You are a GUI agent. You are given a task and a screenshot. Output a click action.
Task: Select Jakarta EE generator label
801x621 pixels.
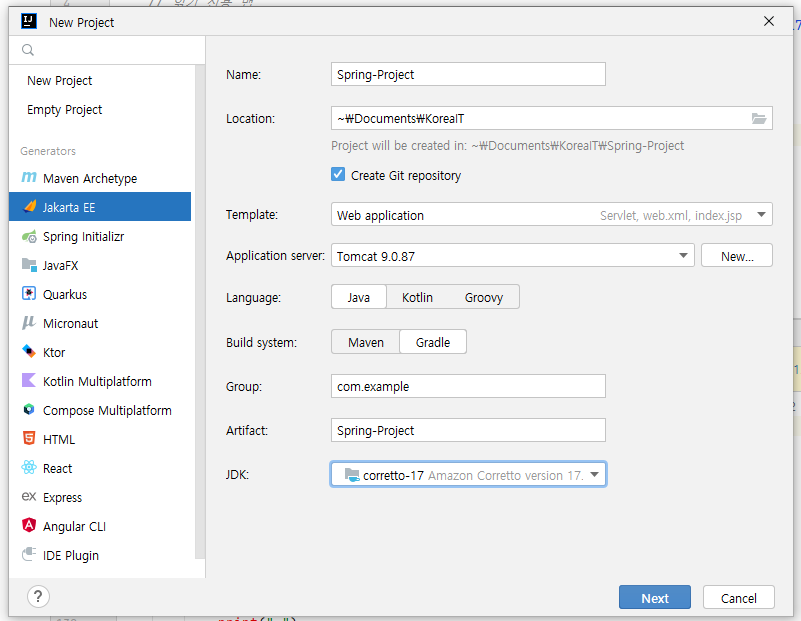pyautogui.click(x=68, y=207)
